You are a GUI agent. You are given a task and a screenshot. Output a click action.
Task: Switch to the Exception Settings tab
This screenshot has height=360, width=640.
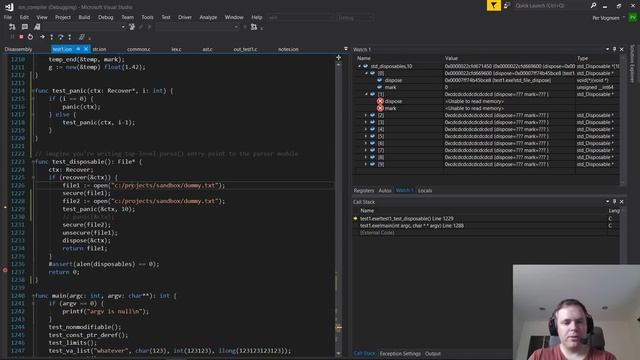coord(400,354)
